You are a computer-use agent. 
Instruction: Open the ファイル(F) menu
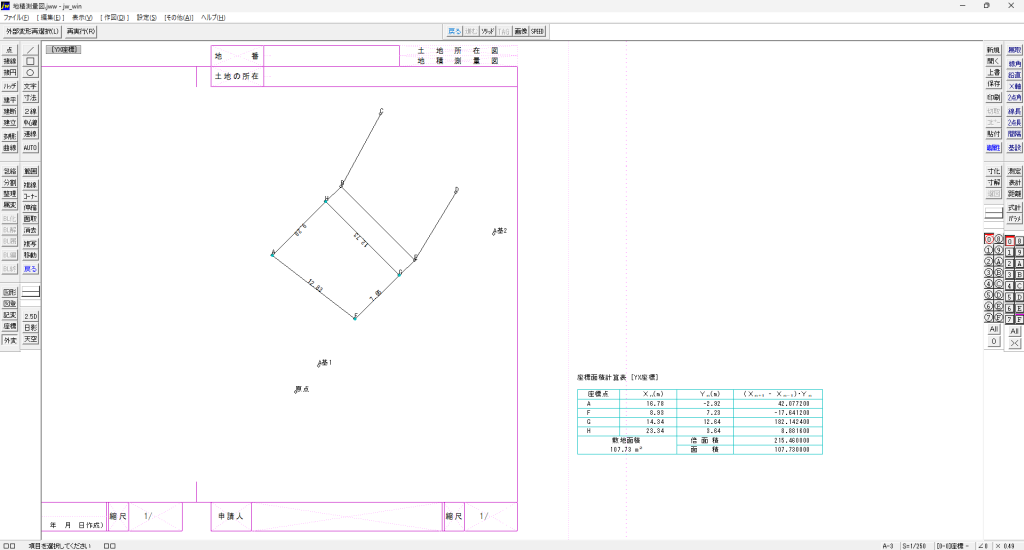[16, 18]
